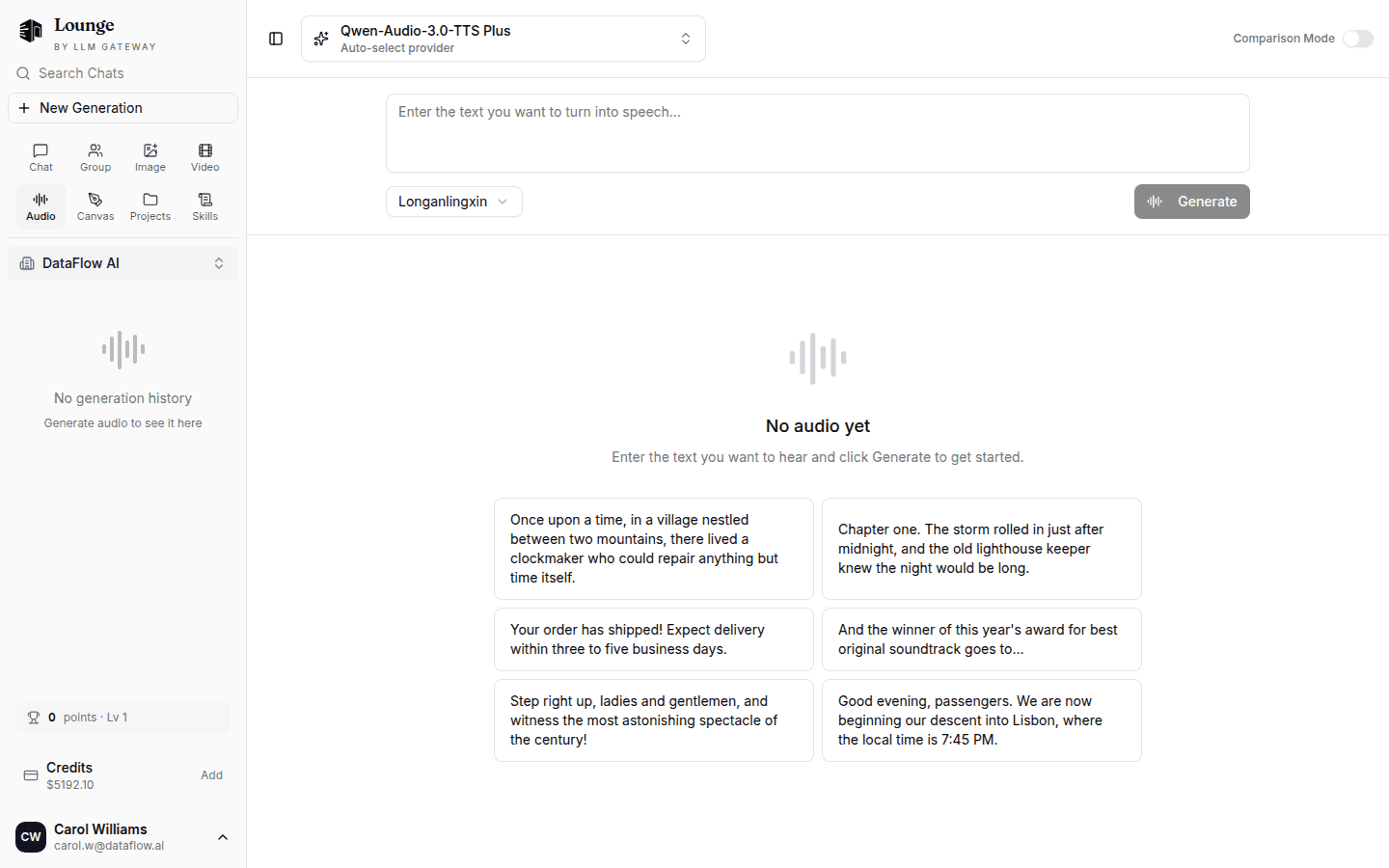Open the Chat section

pyautogui.click(x=41, y=157)
